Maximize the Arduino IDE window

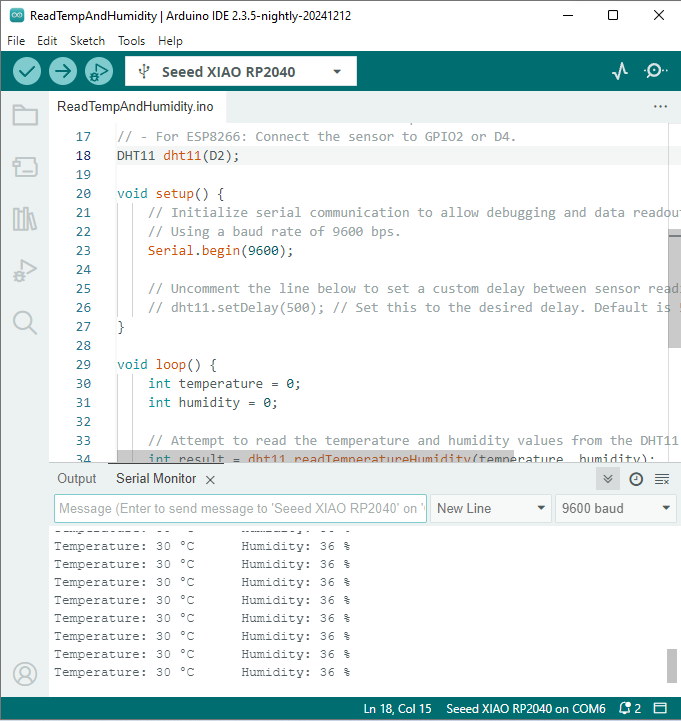[x=613, y=15]
